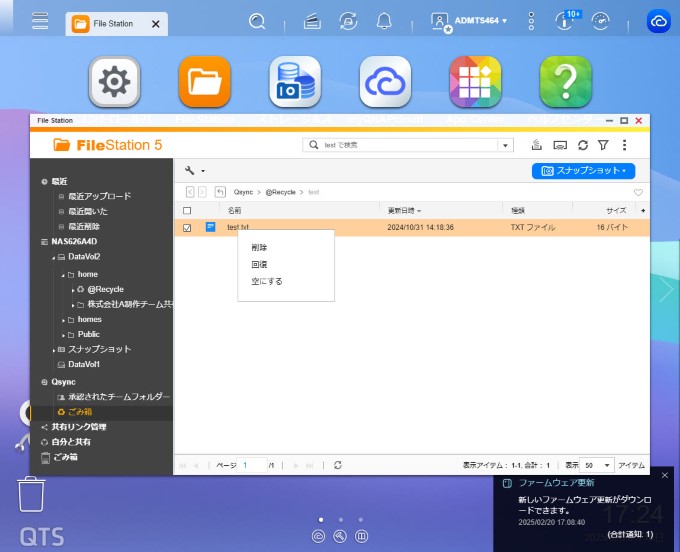
Task: Open the dashboard gauge icon
Action: click(x=601, y=21)
